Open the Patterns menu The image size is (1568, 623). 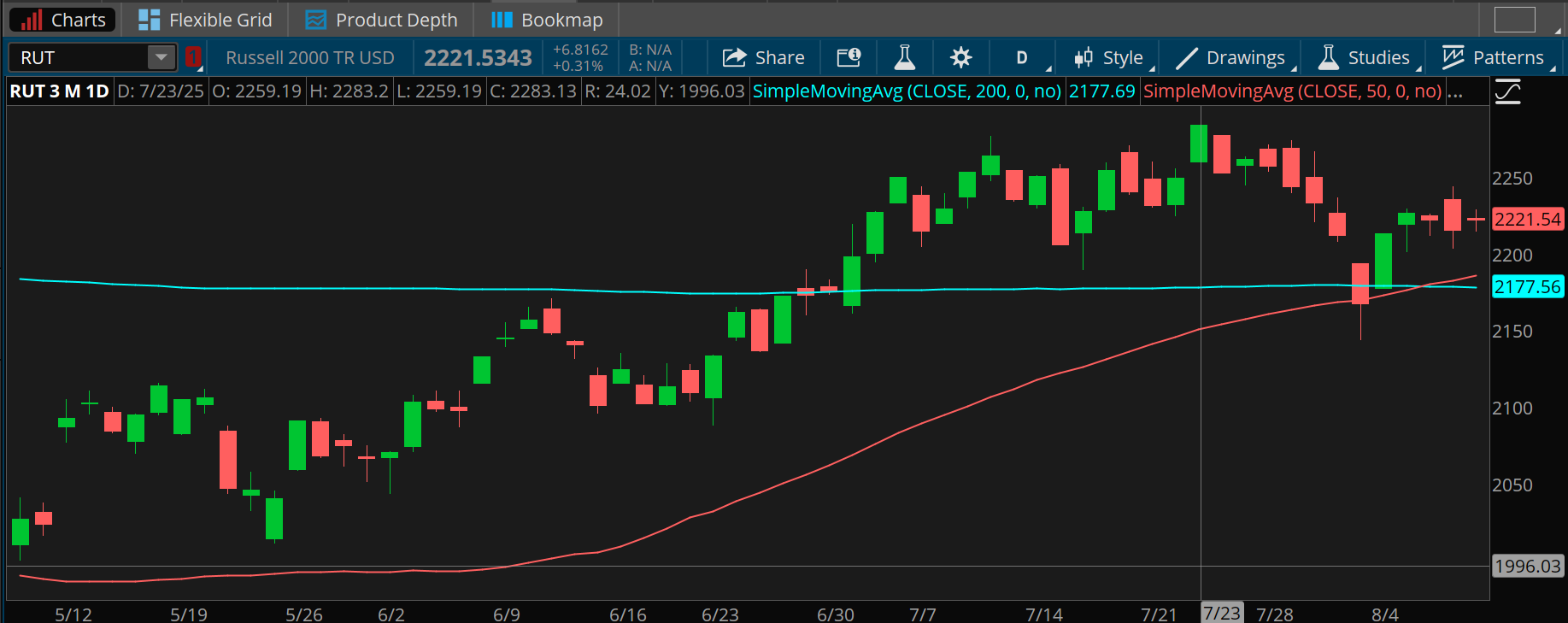pyautogui.click(x=1494, y=57)
